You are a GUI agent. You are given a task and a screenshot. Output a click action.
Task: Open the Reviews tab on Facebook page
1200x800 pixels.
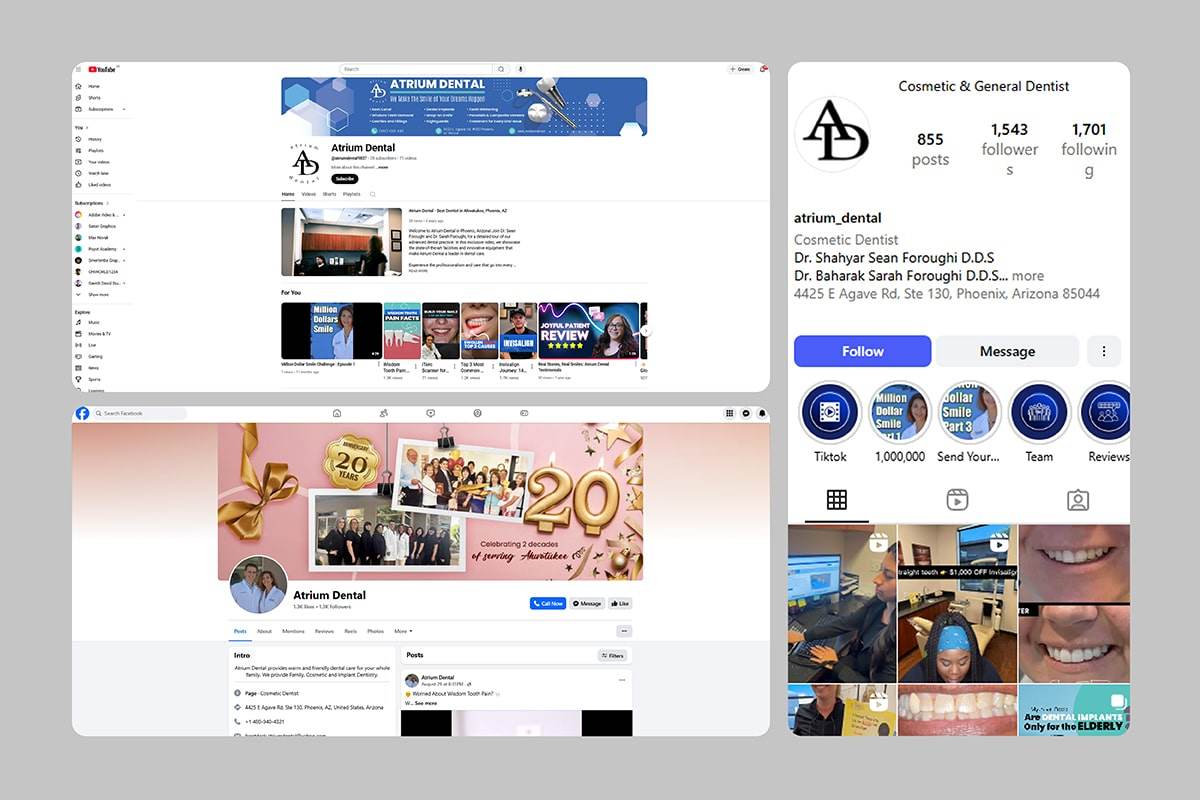coord(324,631)
